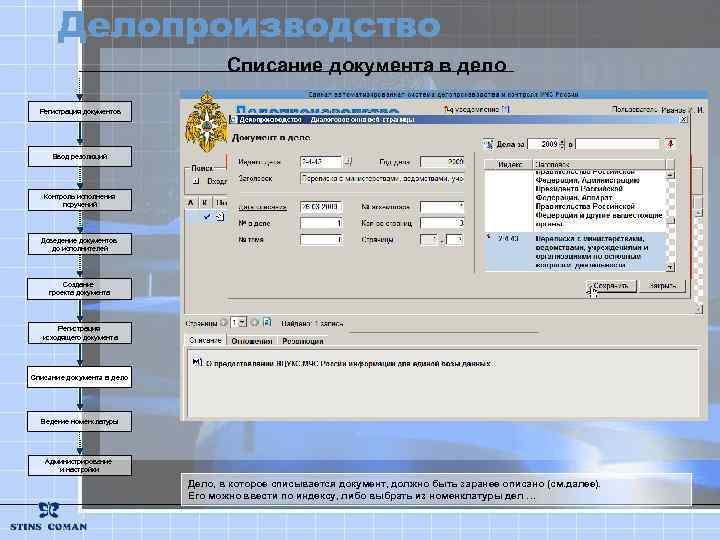Click the 'Администрирование и настройки' box
720x540 pixels.
coord(80,465)
